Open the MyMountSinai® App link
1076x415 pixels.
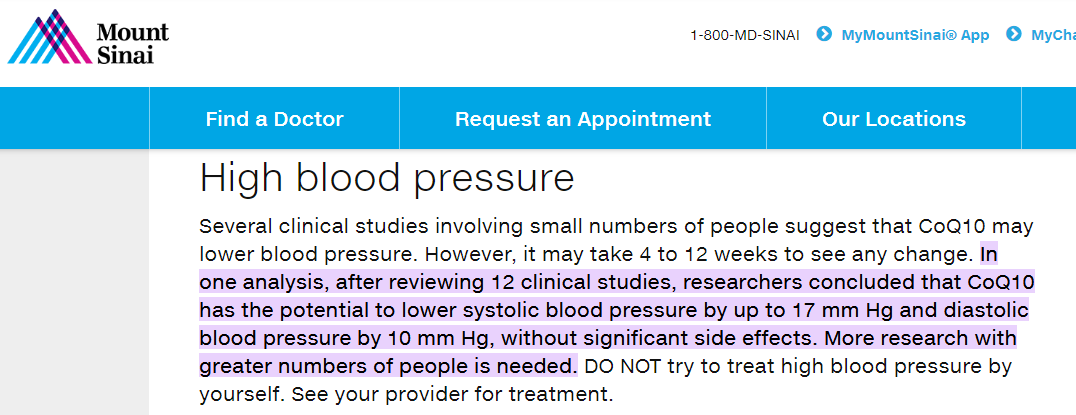tap(915, 35)
